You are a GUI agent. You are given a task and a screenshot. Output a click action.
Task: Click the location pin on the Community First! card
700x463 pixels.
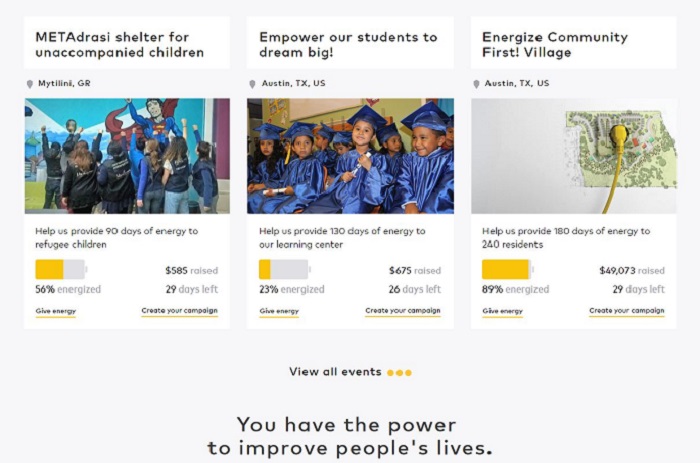[476, 84]
